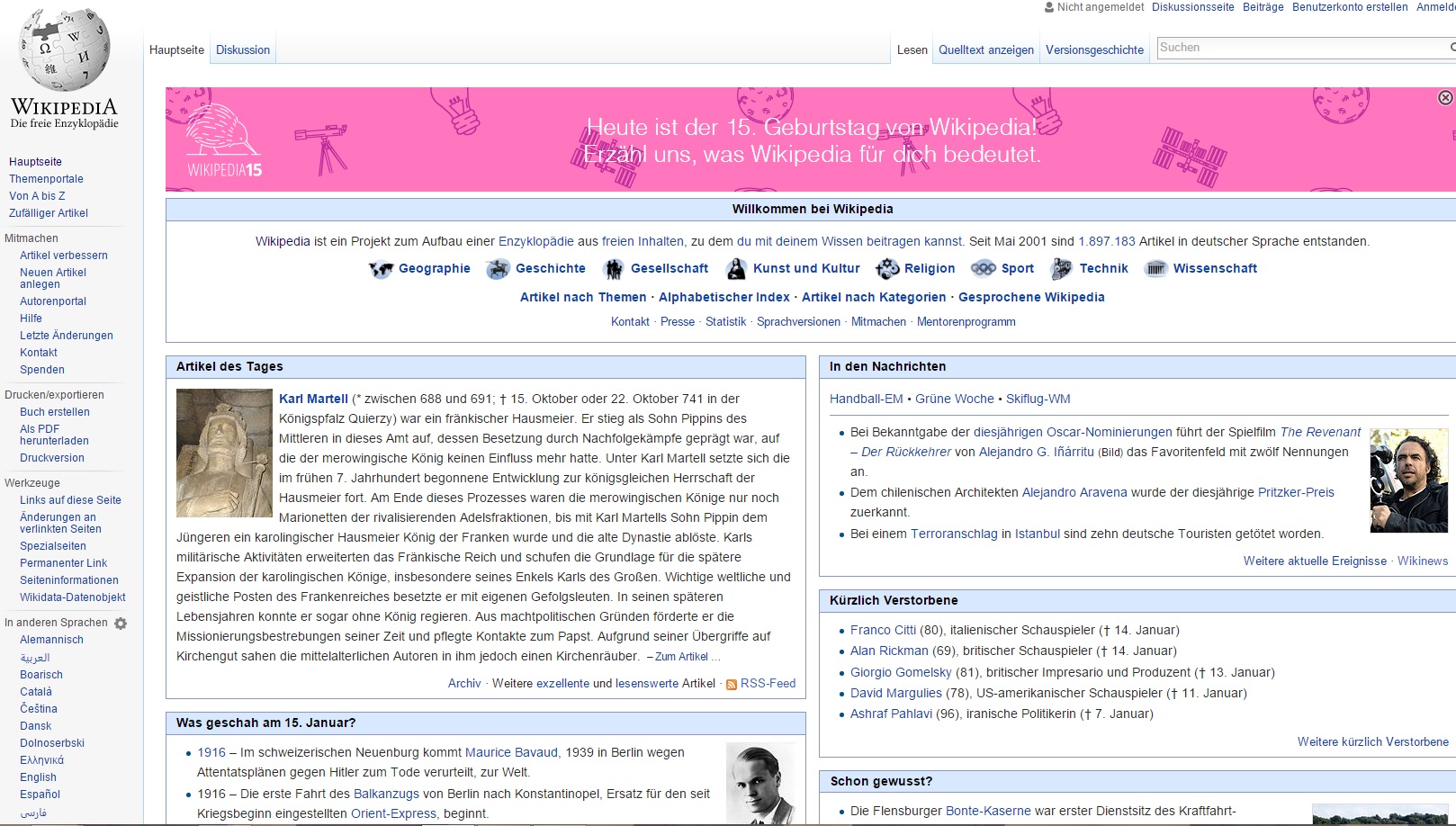Open the Alan Rickman link
1456x826 pixels.
pyautogui.click(x=889, y=651)
